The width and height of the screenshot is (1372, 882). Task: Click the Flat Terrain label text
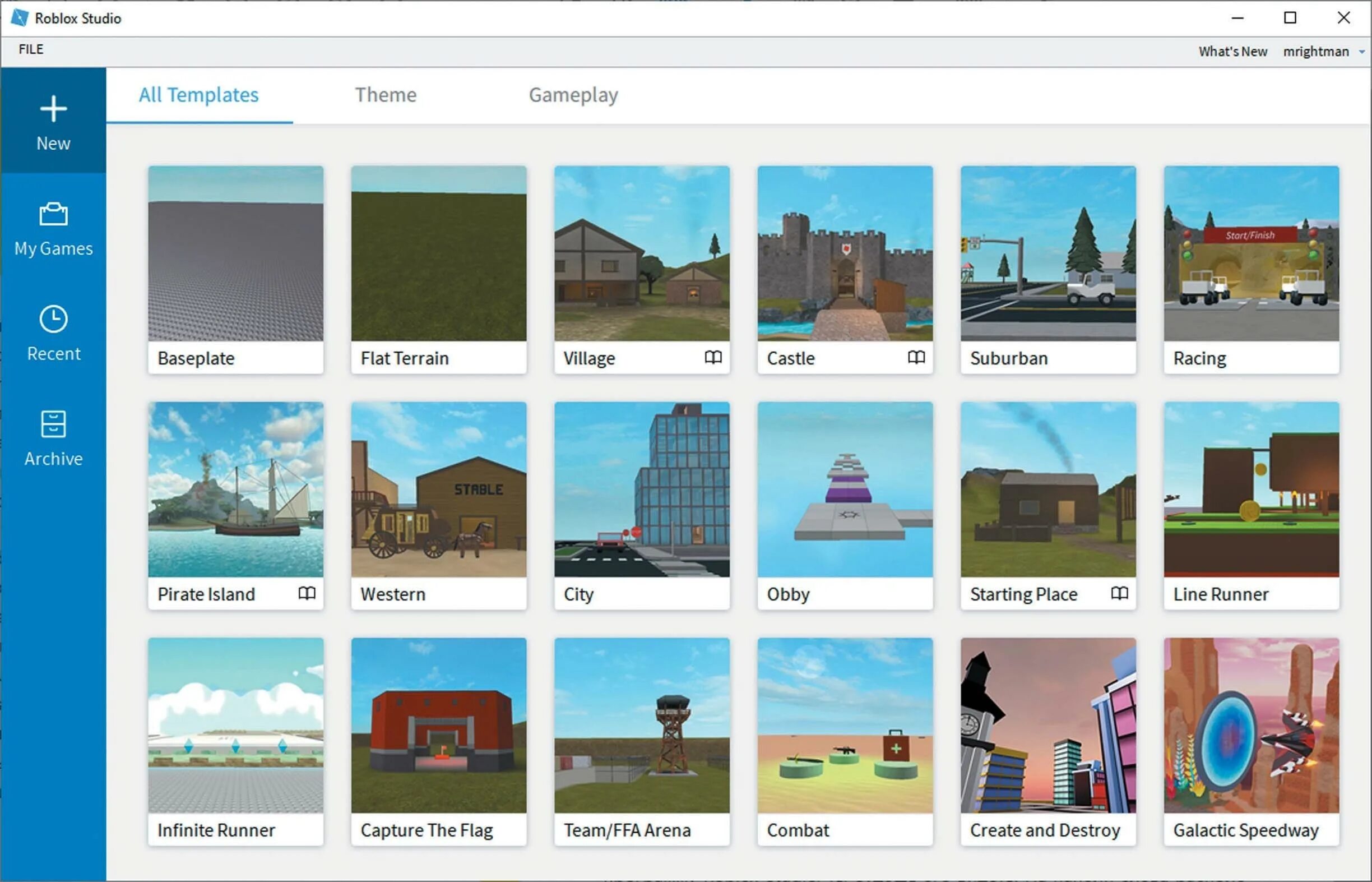point(405,358)
